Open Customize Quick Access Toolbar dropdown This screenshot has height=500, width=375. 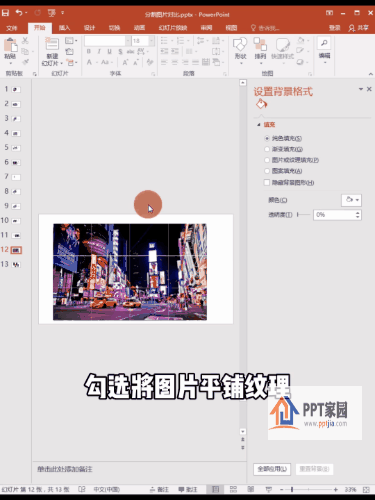tap(62, 13)
